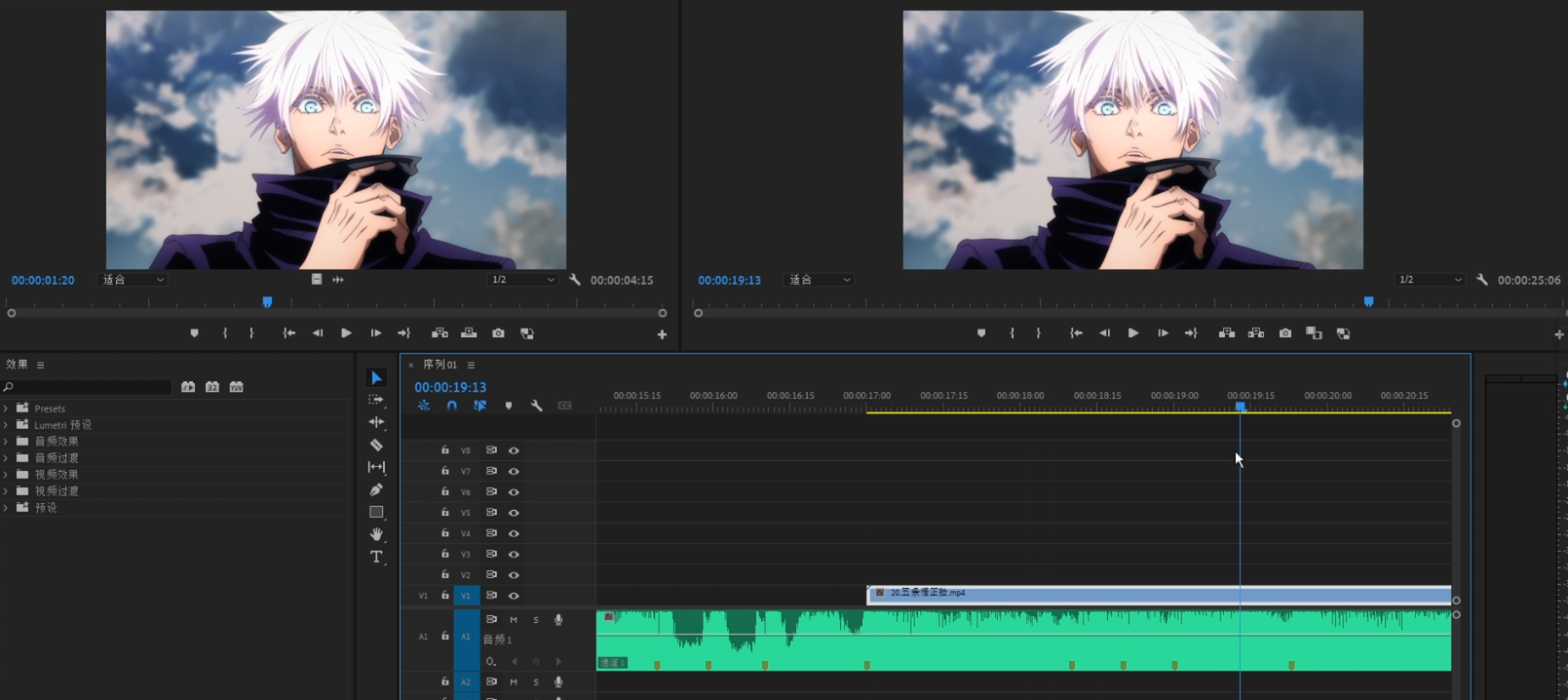1568x700 pixels.
Task: Click Accelerated Effects filter icon in Effects panel
Action: 188,387
